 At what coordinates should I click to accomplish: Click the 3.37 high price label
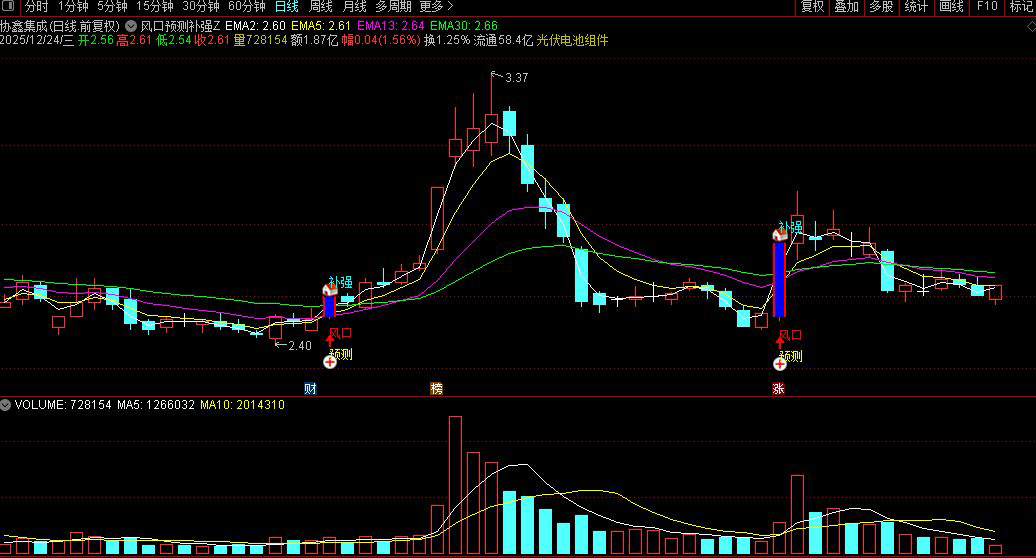pyautogui.click(x=516, y=78)
